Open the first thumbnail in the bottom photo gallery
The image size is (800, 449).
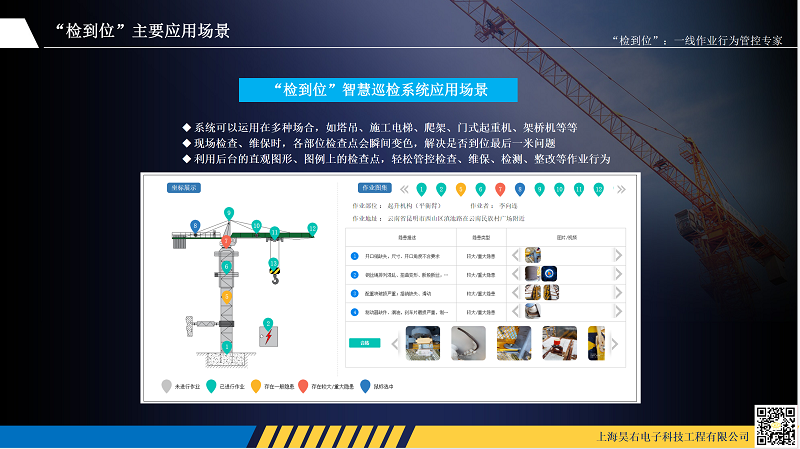424,341
